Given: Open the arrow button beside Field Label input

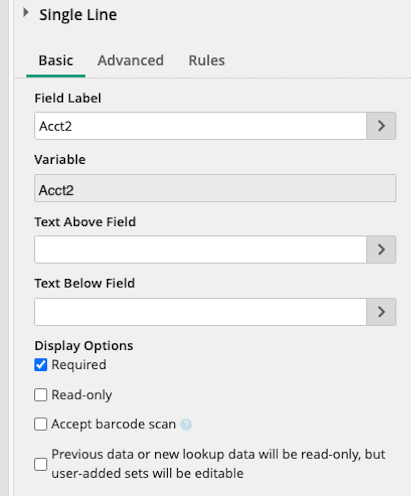Looking at the screenshot, I should pos(381,126).
